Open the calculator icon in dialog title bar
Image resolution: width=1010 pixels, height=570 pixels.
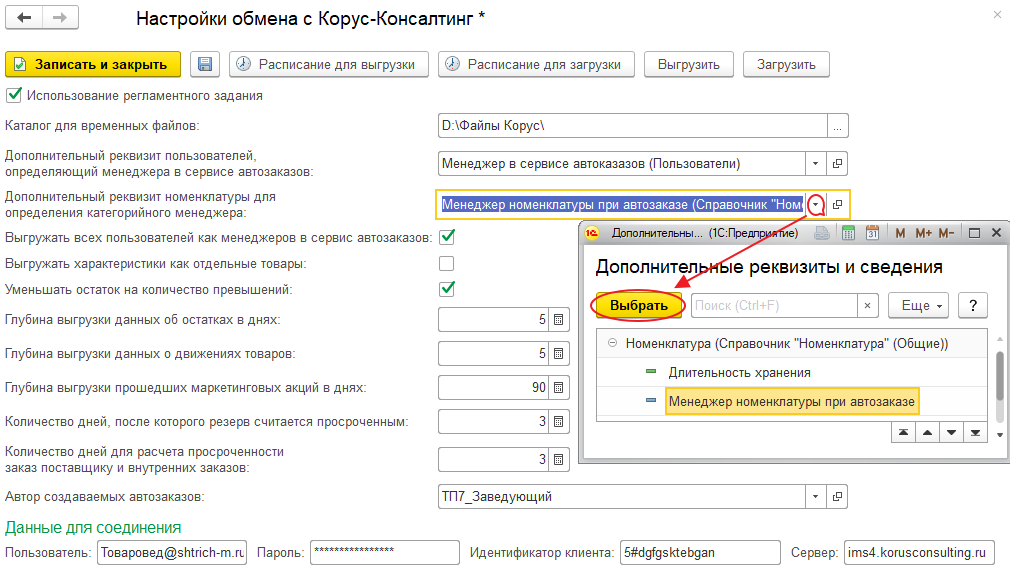point(848,233)
